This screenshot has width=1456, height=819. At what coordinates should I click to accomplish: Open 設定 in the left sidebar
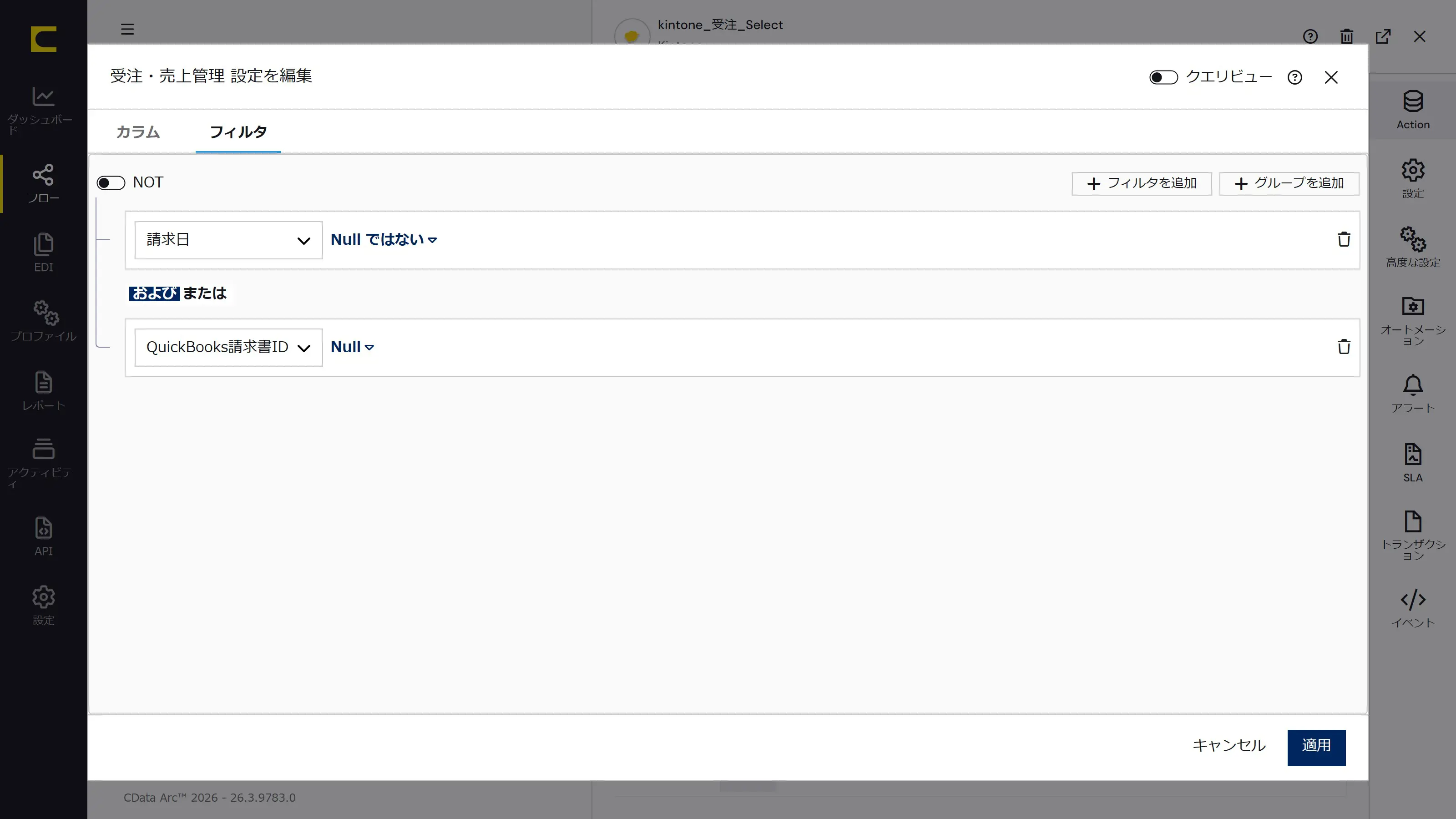[x=44, y=605]
